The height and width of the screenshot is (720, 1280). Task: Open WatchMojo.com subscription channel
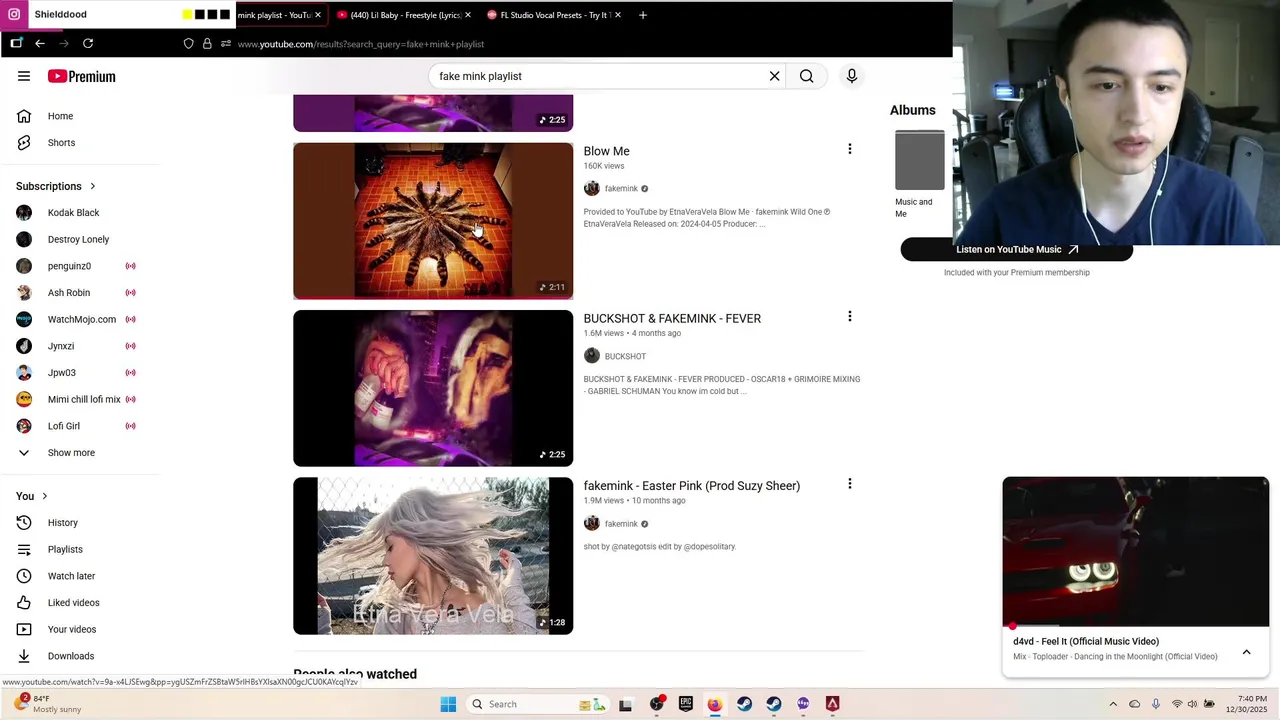pyautogui.click(x=80, y=319)
